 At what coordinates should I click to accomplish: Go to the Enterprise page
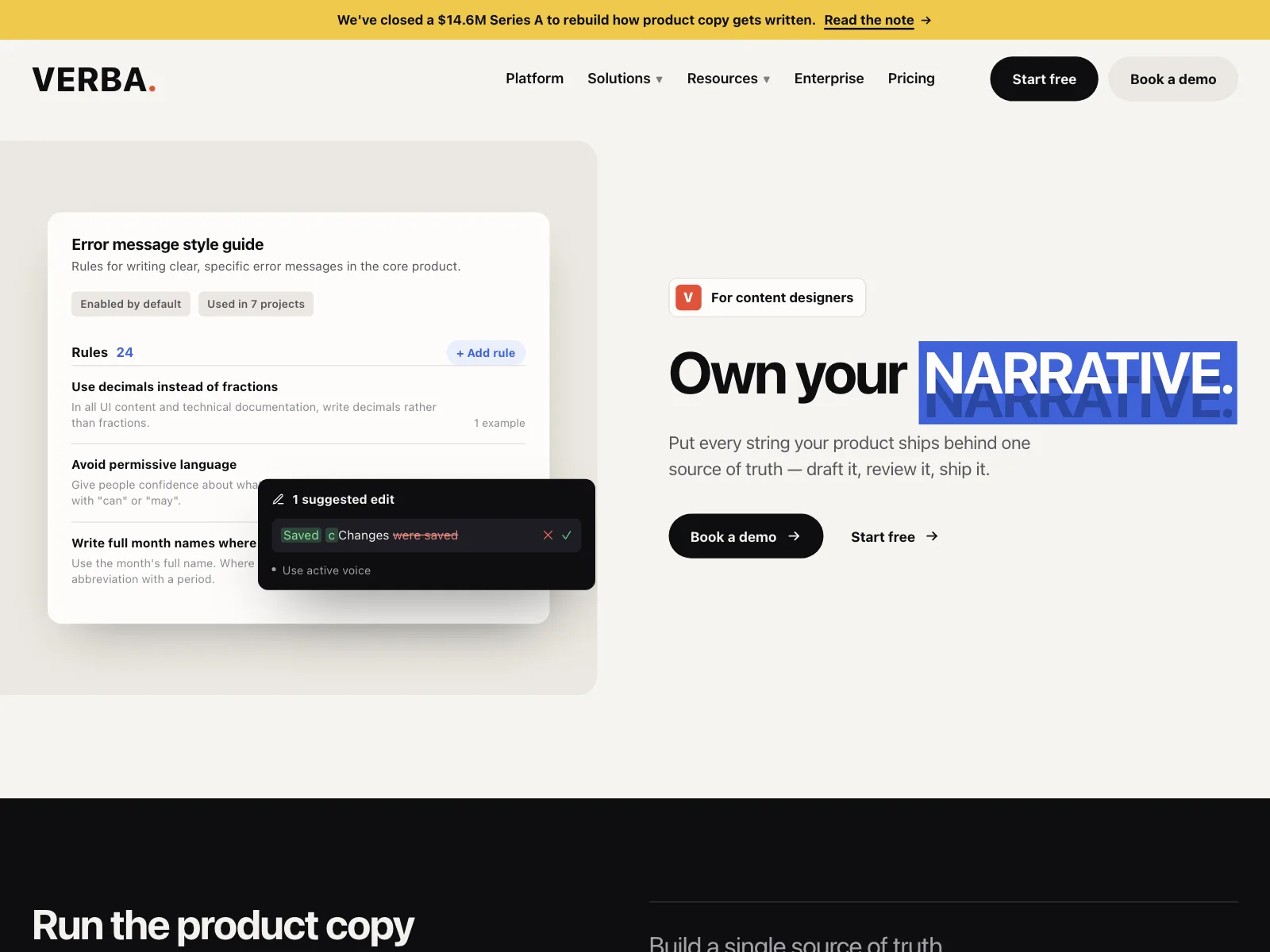coord(829,79)
